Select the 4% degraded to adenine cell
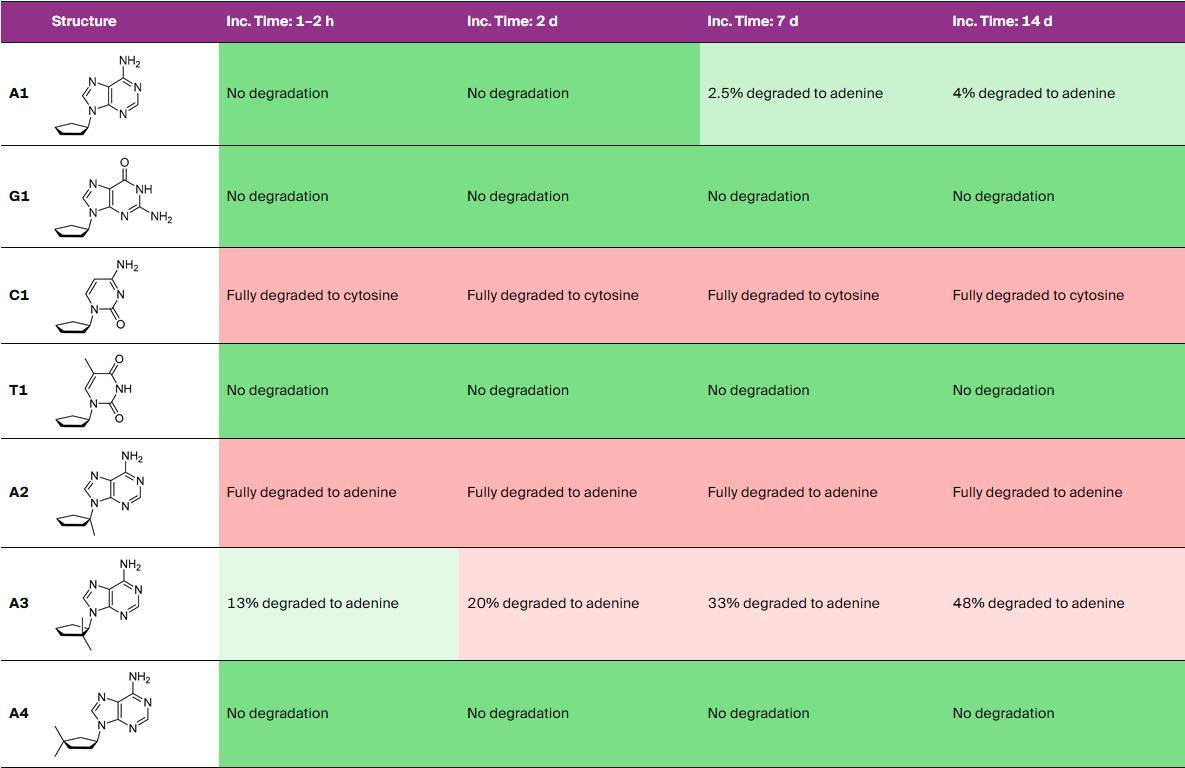Screen dimensions: 1185x768 [x=1033, y=94]
